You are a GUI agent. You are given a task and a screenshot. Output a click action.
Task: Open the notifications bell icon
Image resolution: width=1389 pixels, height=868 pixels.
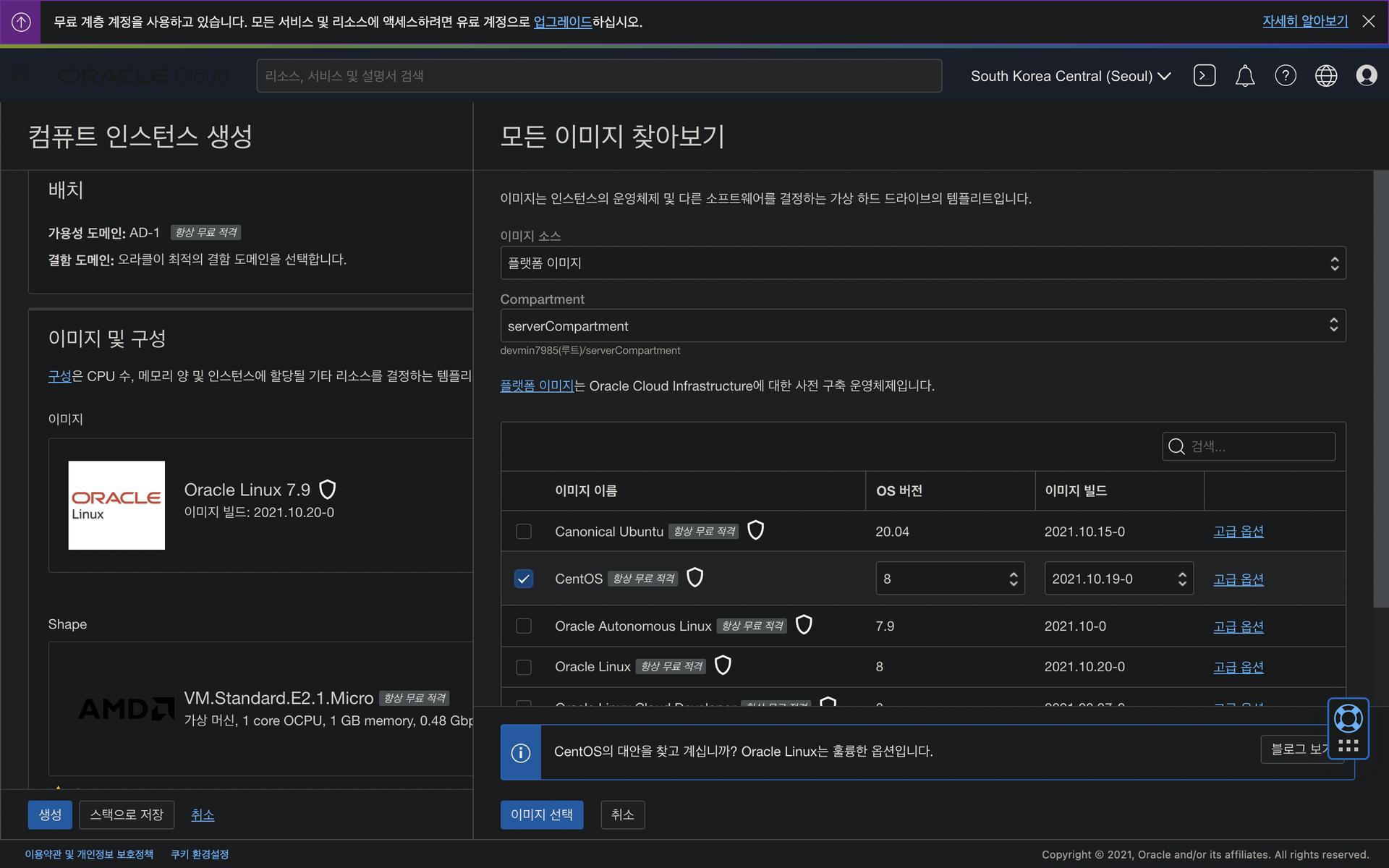(x=1244, y=75)
